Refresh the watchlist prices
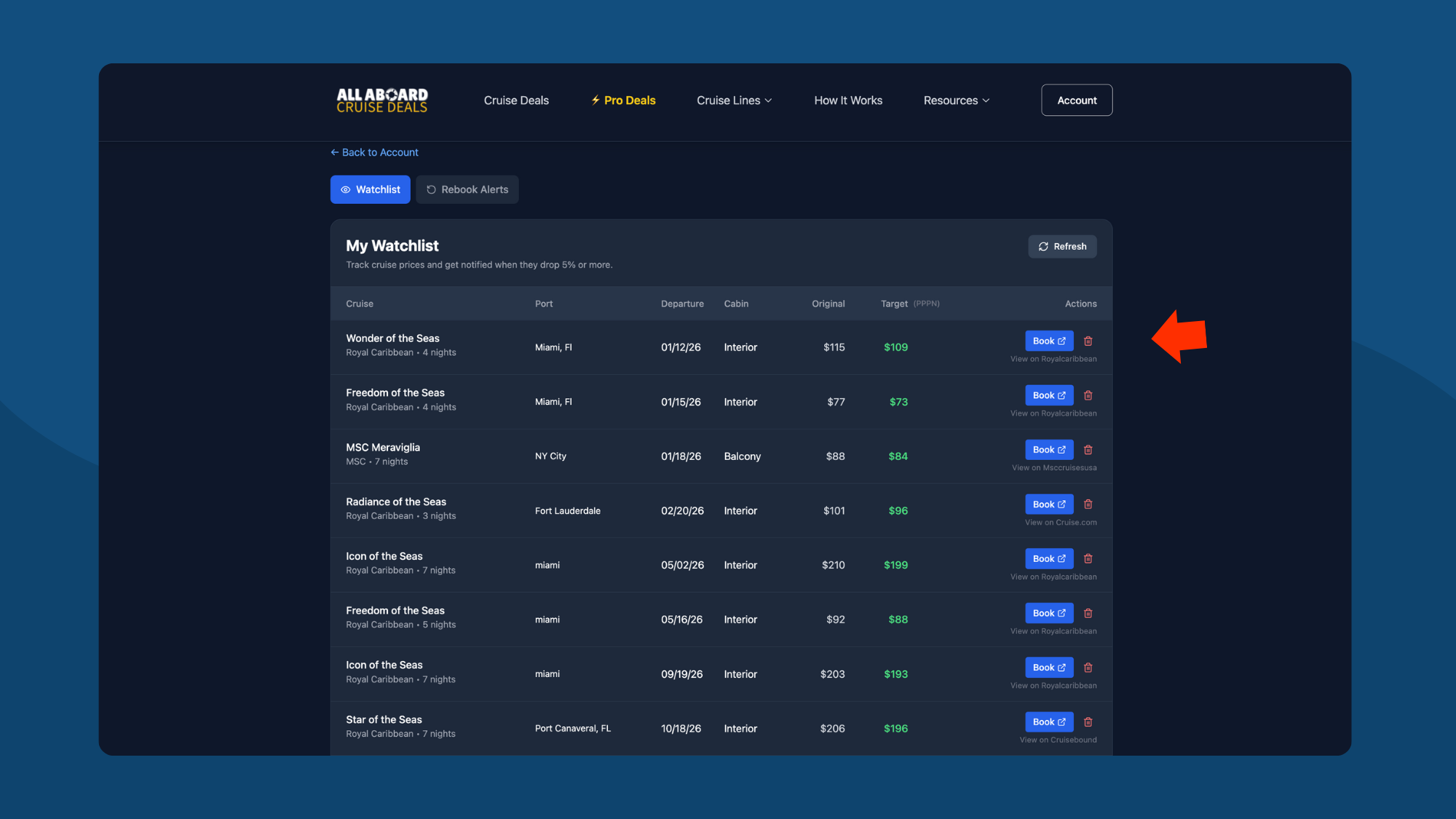Image resolution: width=1456 pixels, height=819 pixels. (1062, 247)
